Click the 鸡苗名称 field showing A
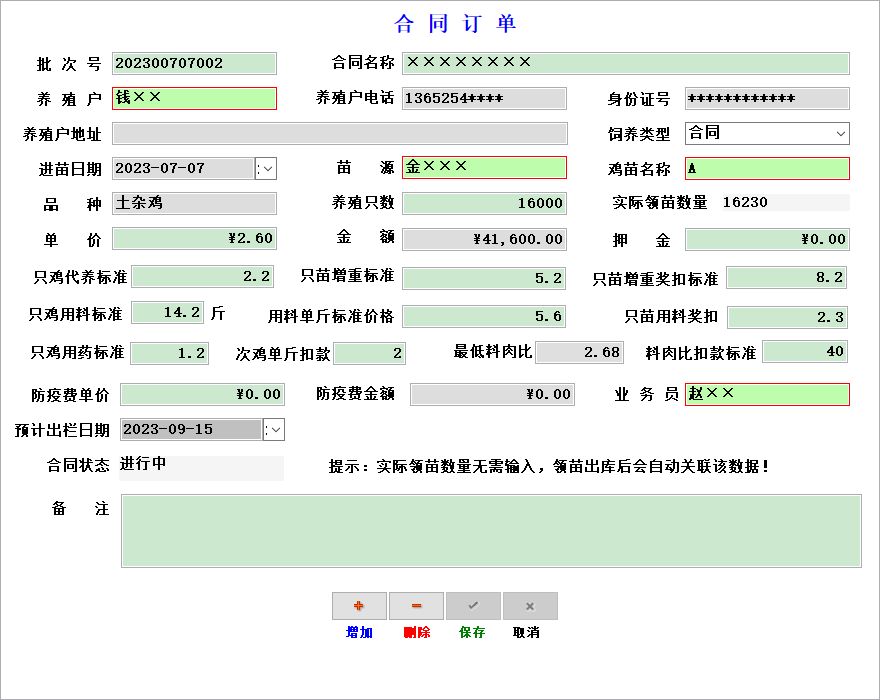Image resolution: width=880 pixels, height=700 pixels. coord(767,168)
